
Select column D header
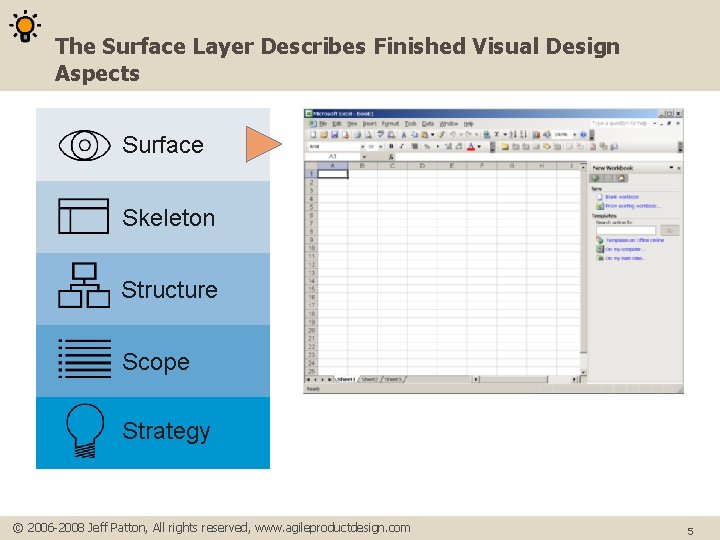422,165
